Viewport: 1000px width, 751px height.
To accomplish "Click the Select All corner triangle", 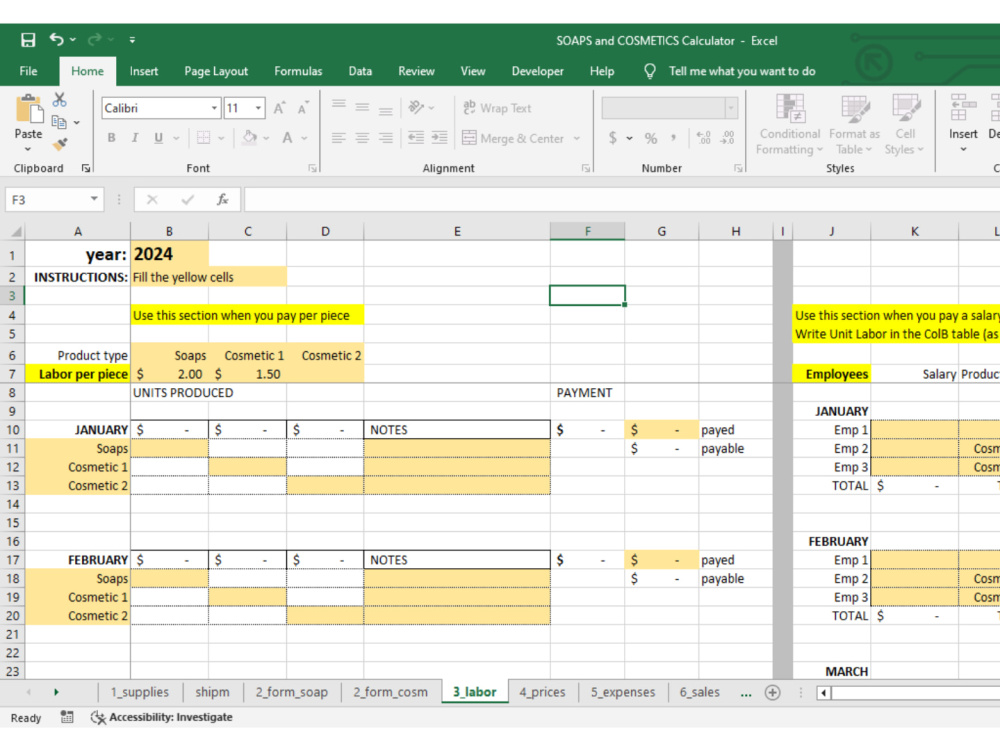I will pos(15,231).
